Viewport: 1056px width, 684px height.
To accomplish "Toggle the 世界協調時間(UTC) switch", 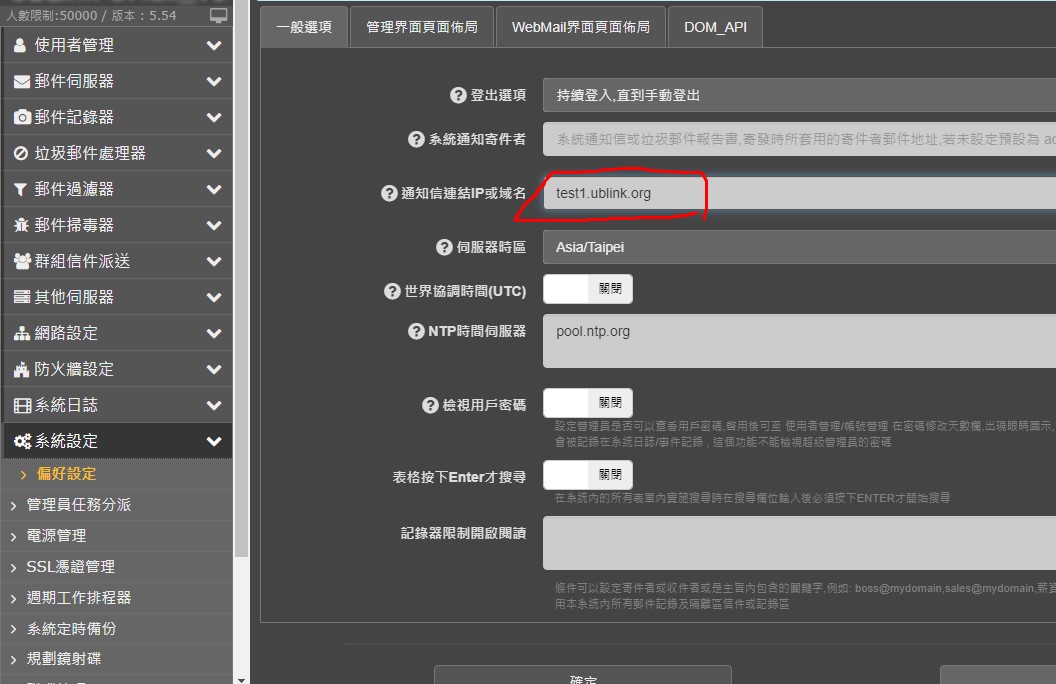I will (588, 290).
